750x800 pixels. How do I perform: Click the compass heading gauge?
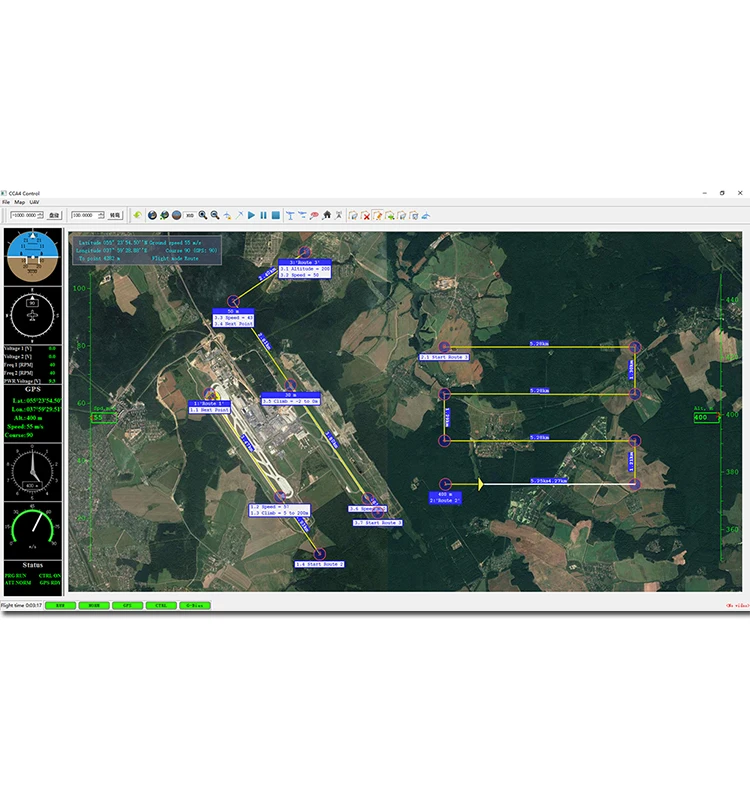(33, 315)
